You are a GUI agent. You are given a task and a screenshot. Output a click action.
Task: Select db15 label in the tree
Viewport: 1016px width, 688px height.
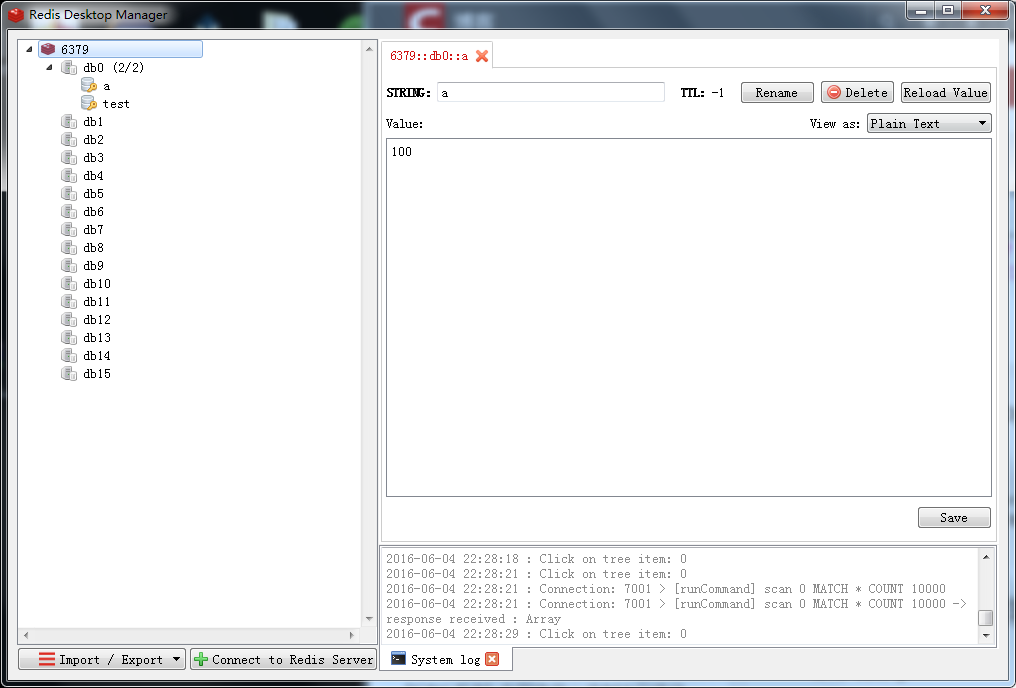[97, 374]
